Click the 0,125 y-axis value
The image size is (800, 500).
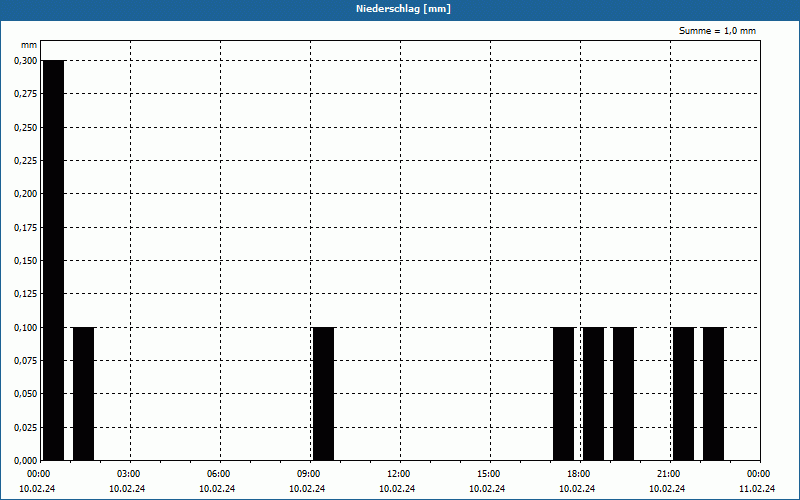26,294
